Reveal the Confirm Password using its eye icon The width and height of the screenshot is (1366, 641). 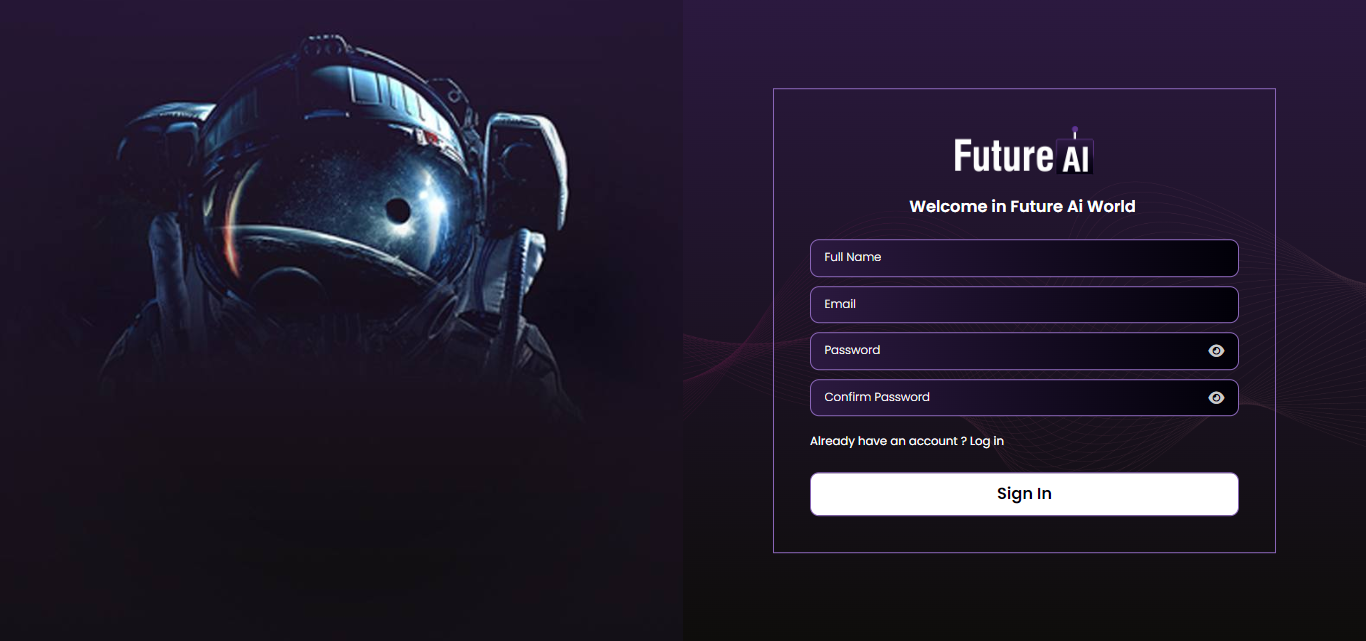(x=1216, y=397)
